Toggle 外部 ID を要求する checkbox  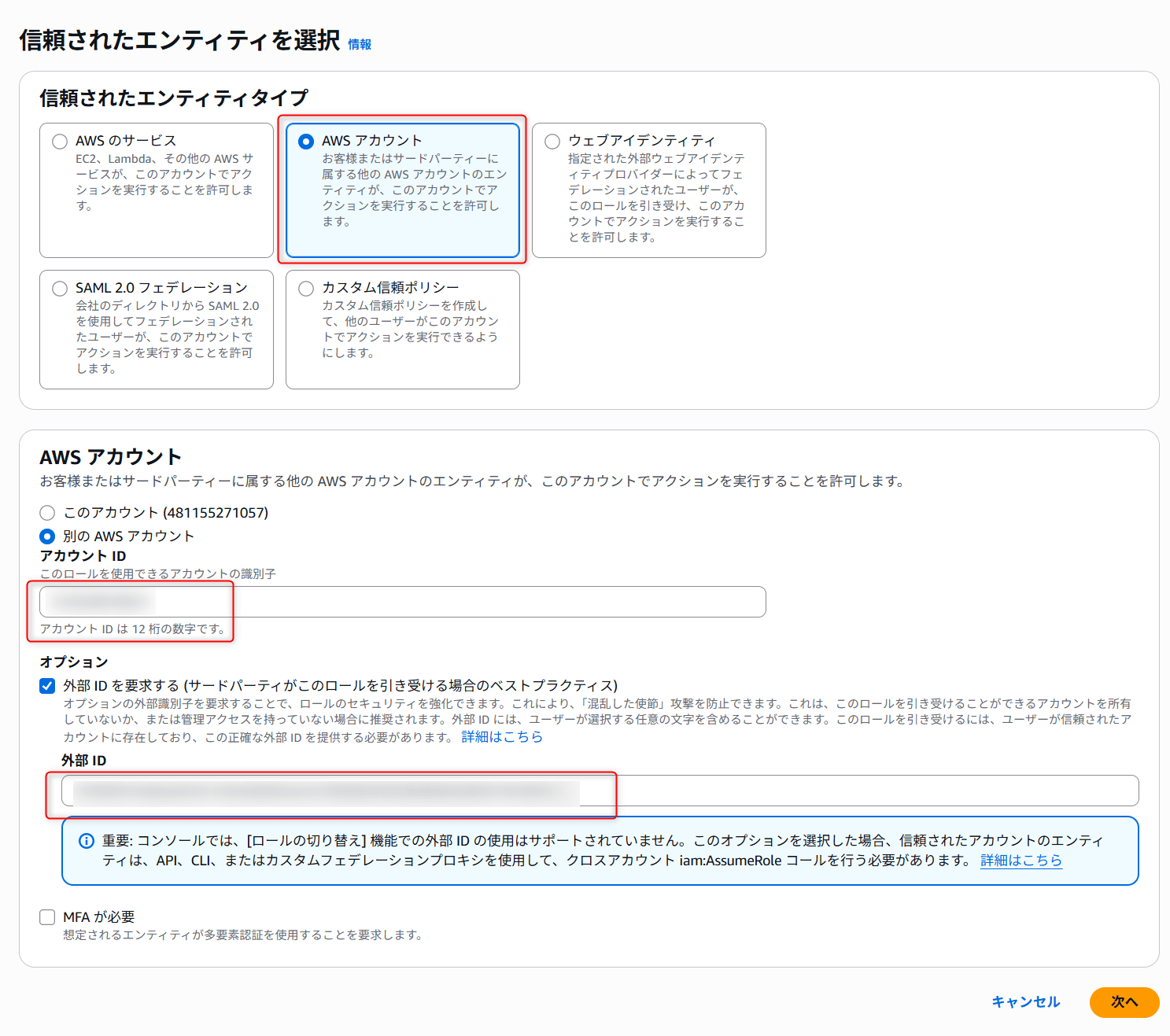click(x=47, y=686)
